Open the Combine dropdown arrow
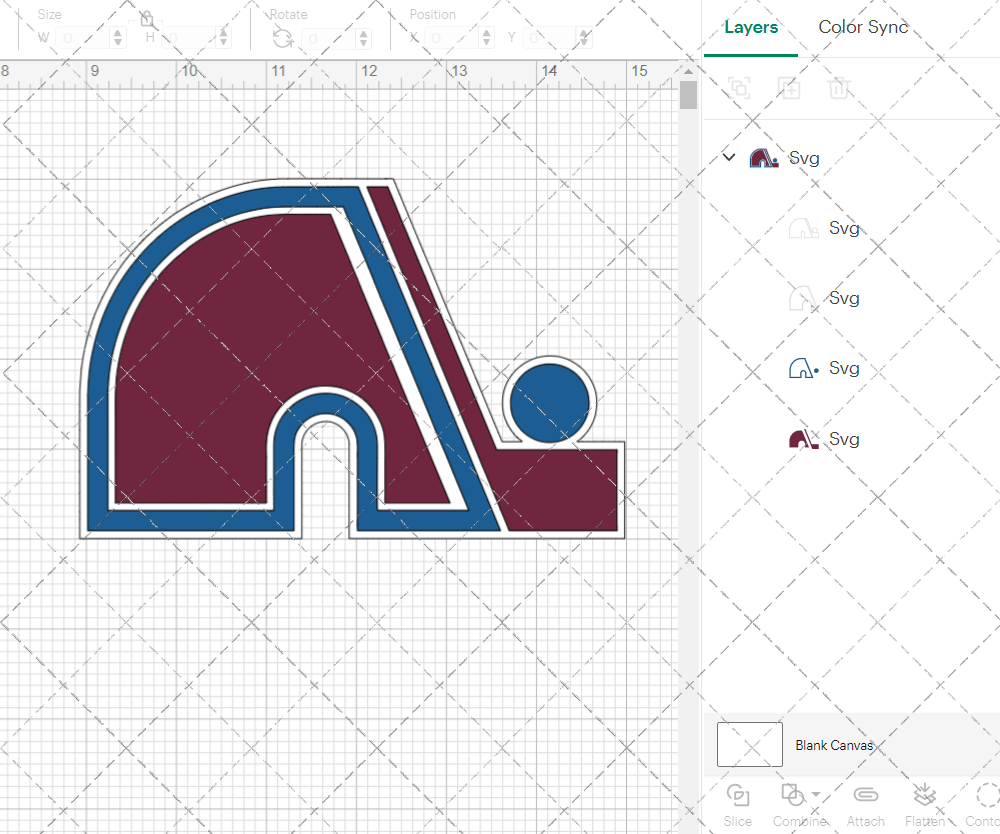This screenshot has width=1000, height=834. click(816, 794)
